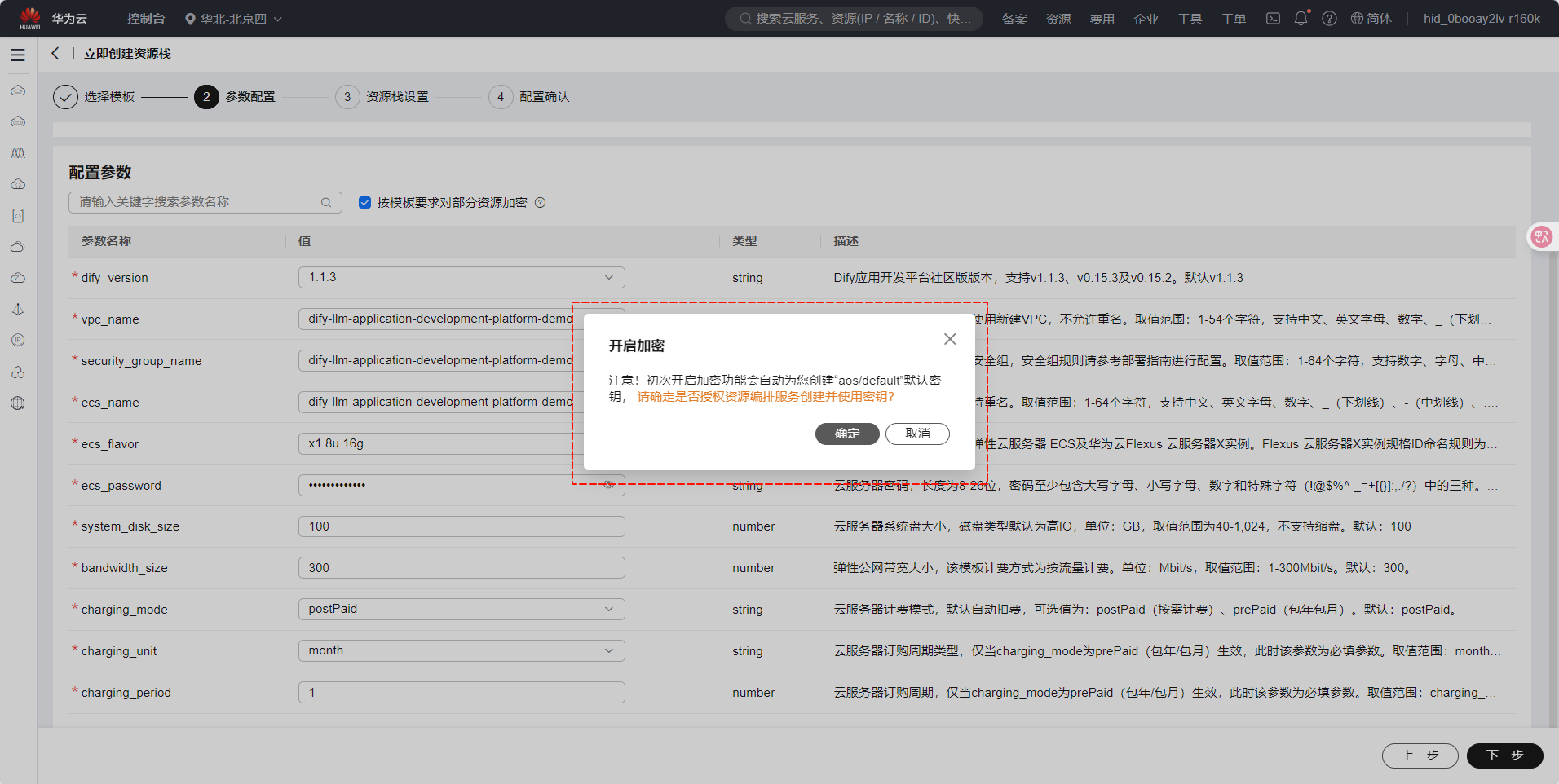The image size is (1559, 784).
Task: Toggle password visibility for ecs_password
Action: (x=608, y=485)
